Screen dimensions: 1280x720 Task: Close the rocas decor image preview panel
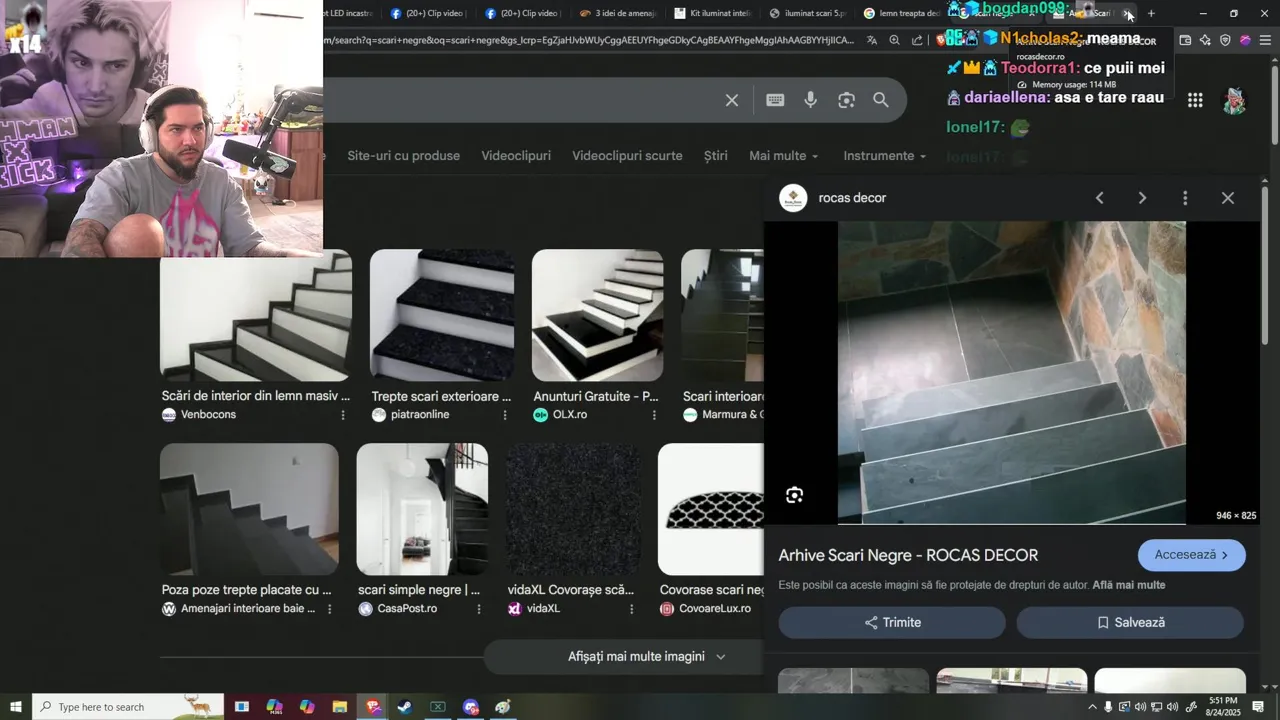tap(1228, 198)
